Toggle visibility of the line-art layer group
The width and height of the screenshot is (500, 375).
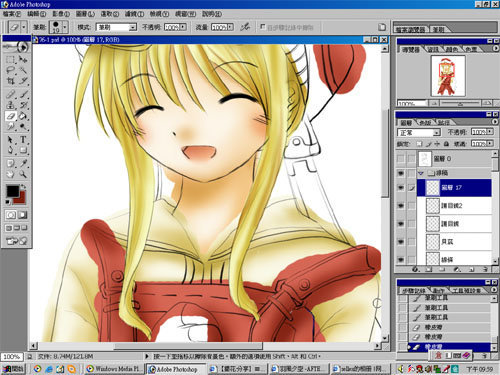pyautogui.click(x=401, y=173)
